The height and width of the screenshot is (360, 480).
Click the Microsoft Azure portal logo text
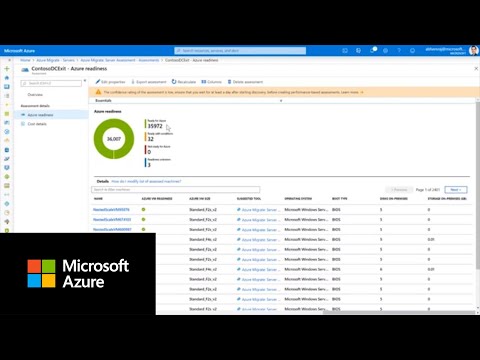(x=19, y=51)
